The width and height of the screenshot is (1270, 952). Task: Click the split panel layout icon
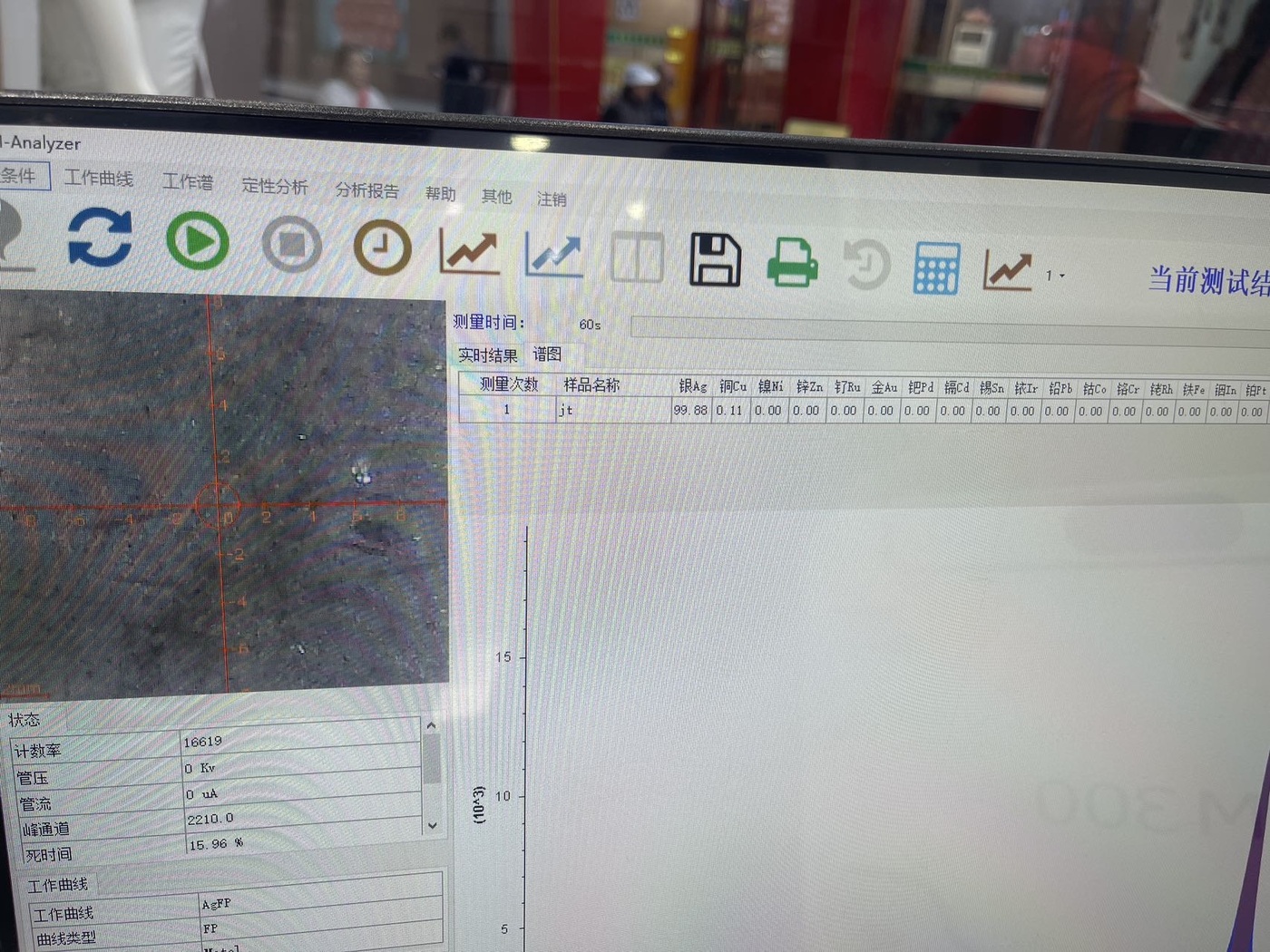pyautogui.click(x=637, y=258)
